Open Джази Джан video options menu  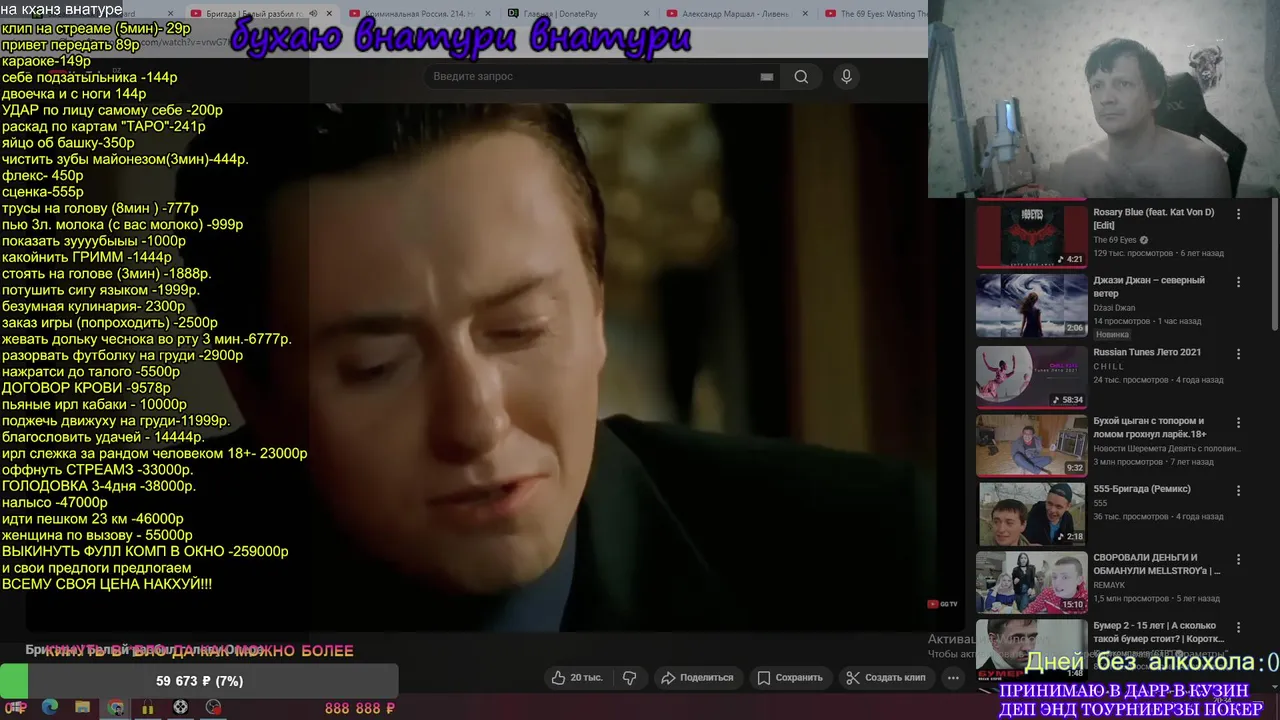(1238, 283)
